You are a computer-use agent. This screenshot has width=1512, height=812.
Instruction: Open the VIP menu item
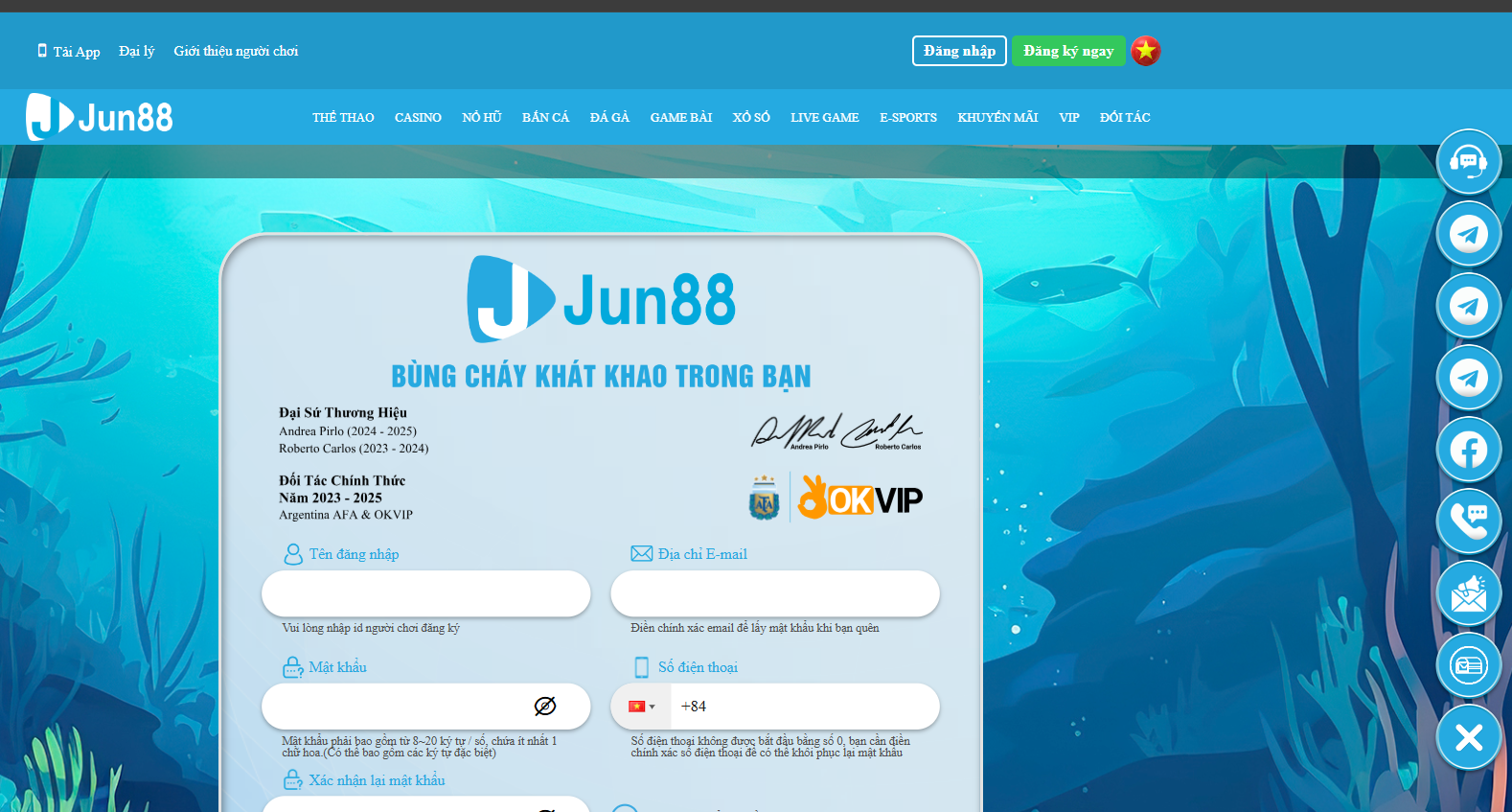(x=1069, y=117)
